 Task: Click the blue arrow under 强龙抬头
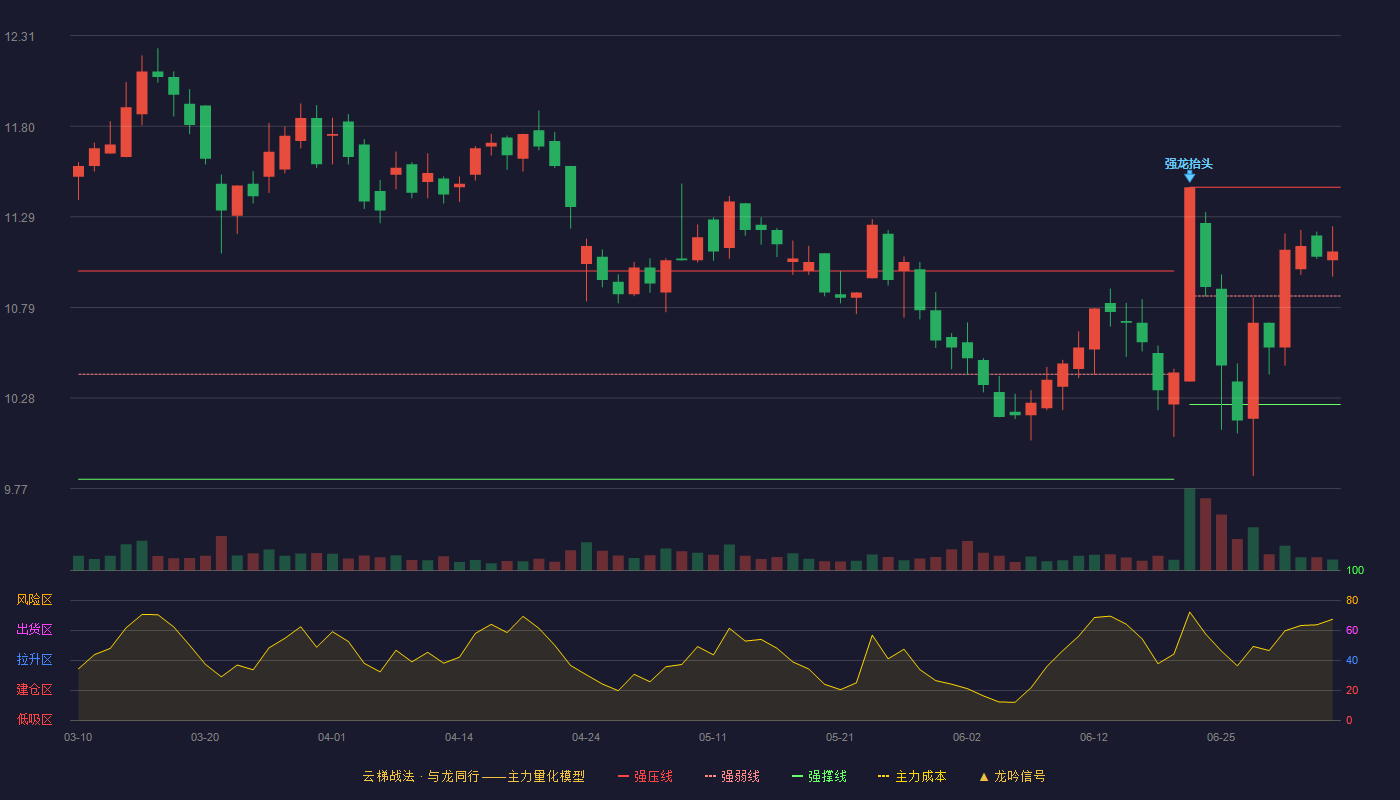pyautogui.click(x=1189, y=177)
